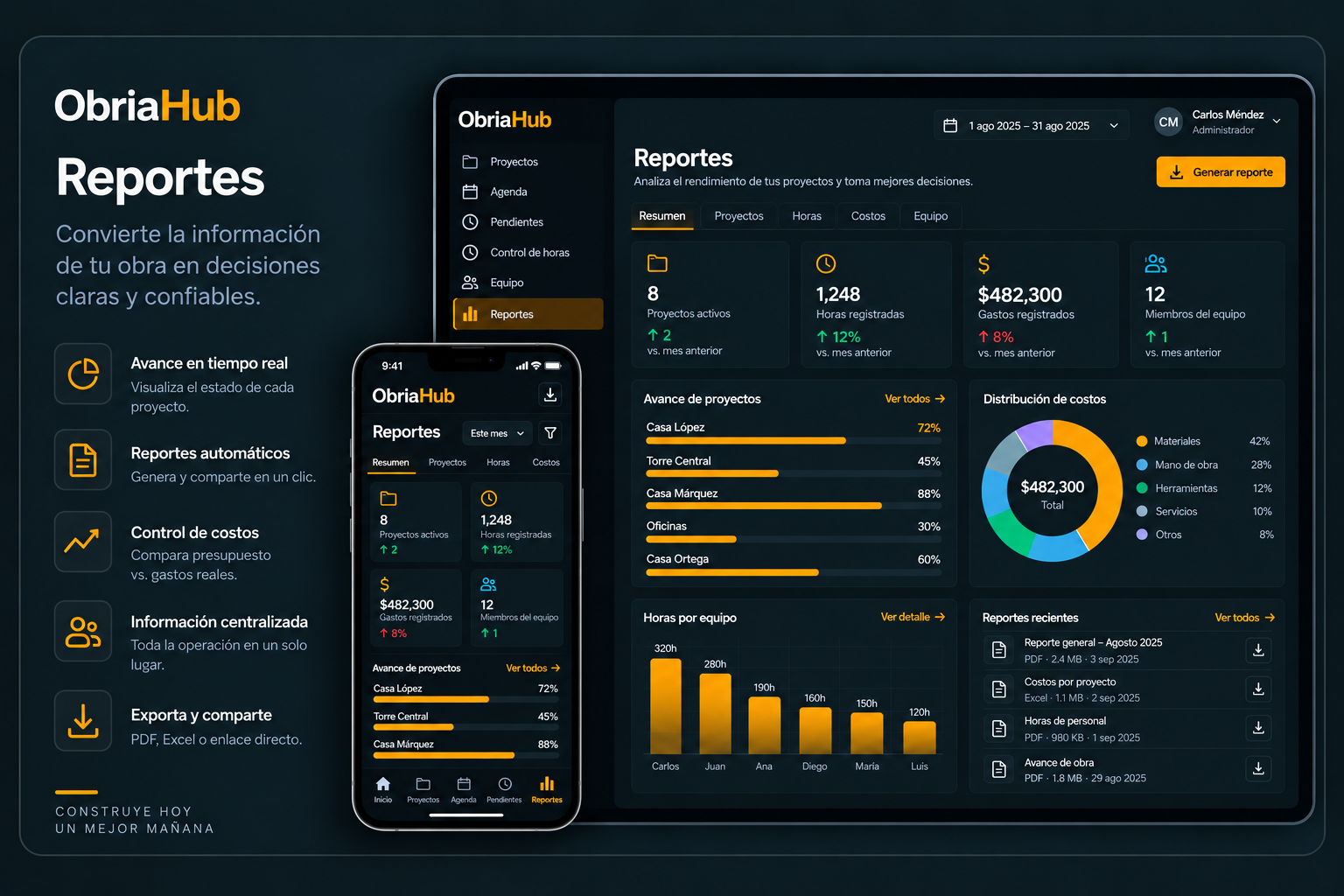Switch to the tablet Costos tab
The width and height of the screenshot is (1344, 896).
click(x=868, y=216)
